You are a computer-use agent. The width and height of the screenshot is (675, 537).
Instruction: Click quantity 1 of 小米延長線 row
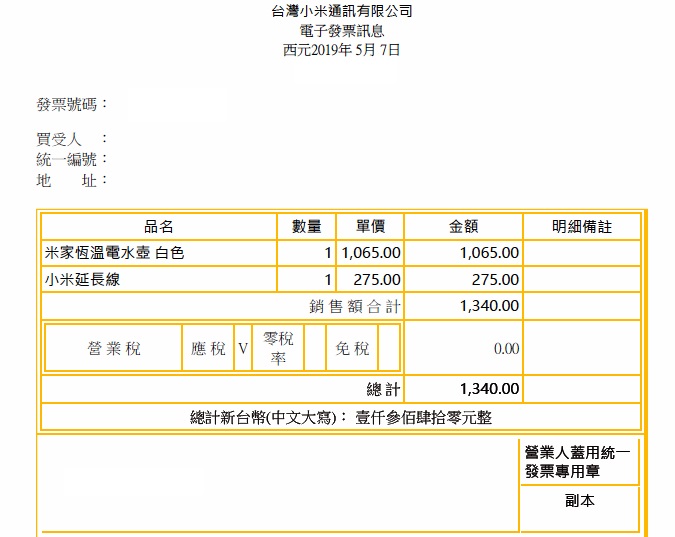328,279
